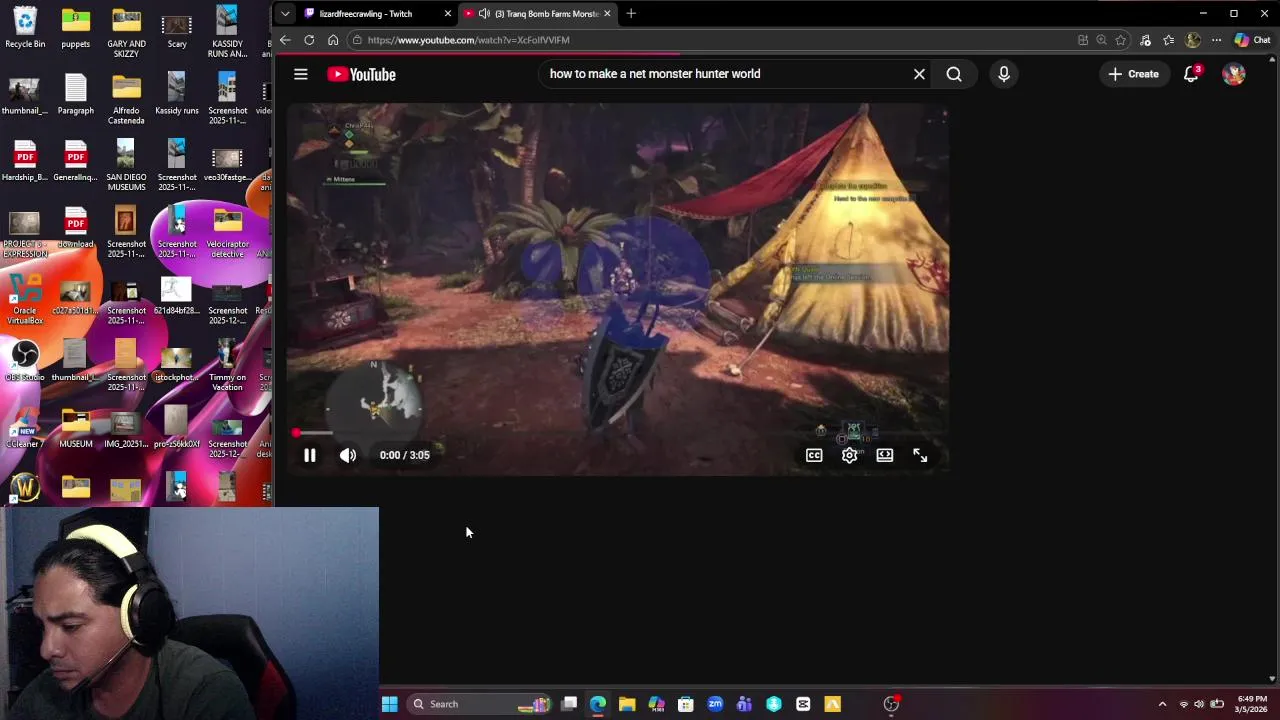
Task: Expand the browser tab search dropdown
Action: coord(285,14)
